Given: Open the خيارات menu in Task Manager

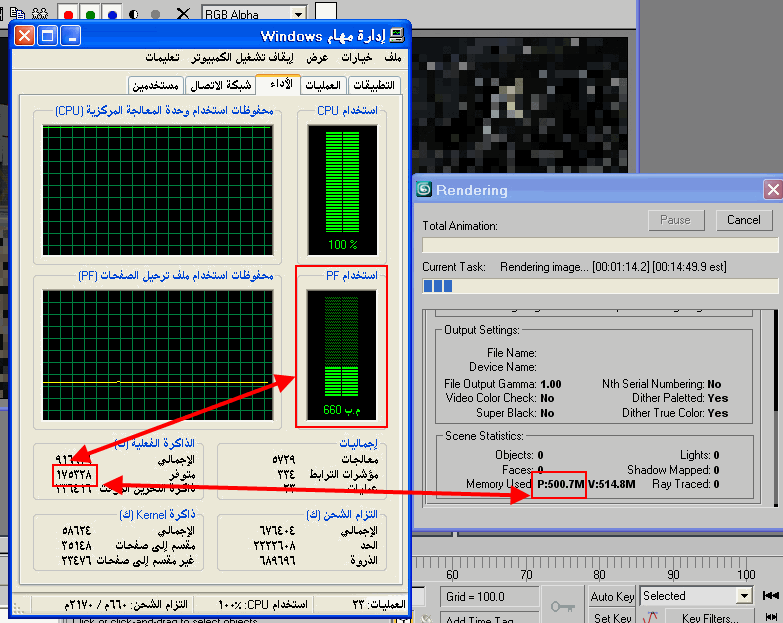Looking at the screenshot, I should pyautogui.click(x=357, y=57).
